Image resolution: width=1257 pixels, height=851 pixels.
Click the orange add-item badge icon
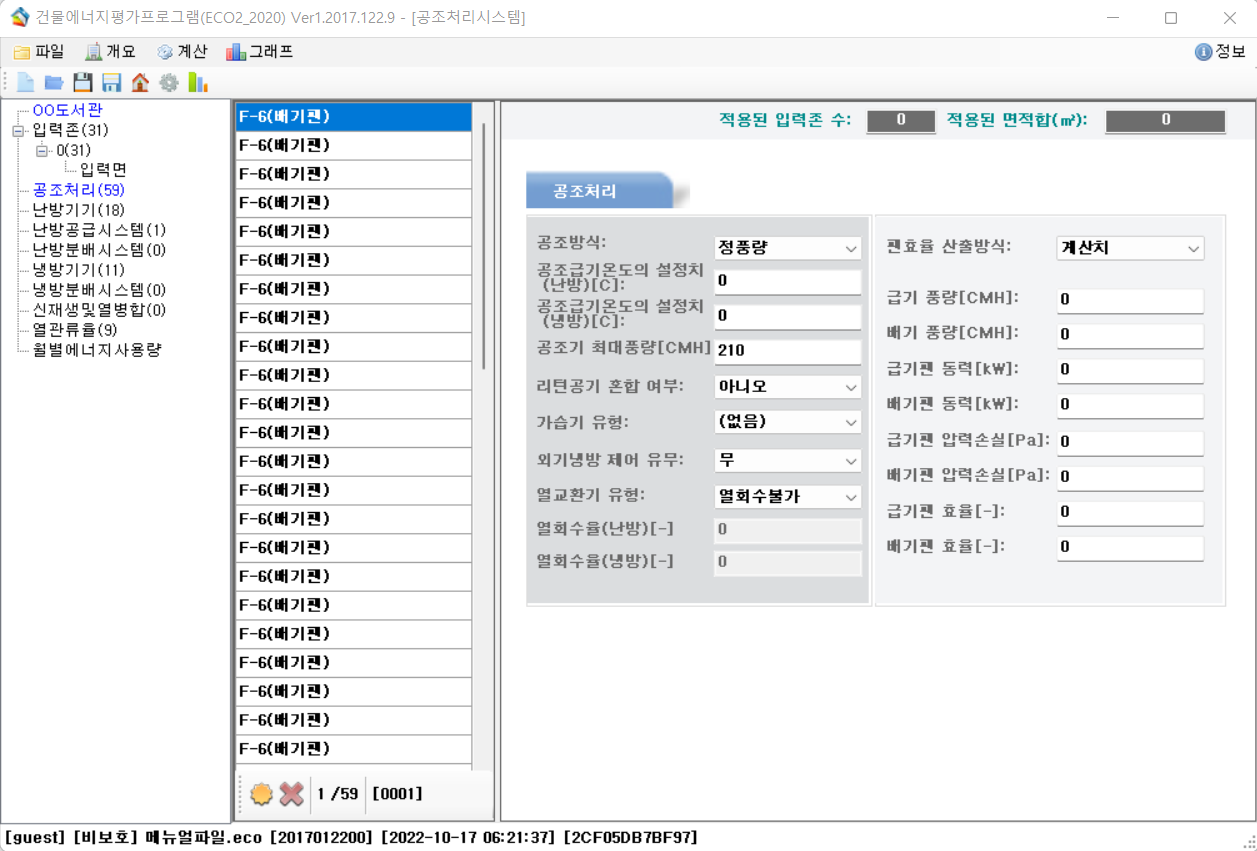pyautogui.click(x=261, y=794)
